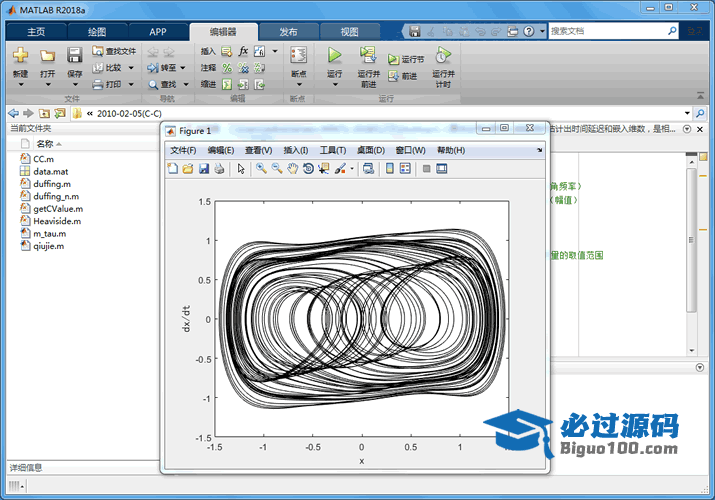Toggle Figure 1 zoom in tool

261,169
